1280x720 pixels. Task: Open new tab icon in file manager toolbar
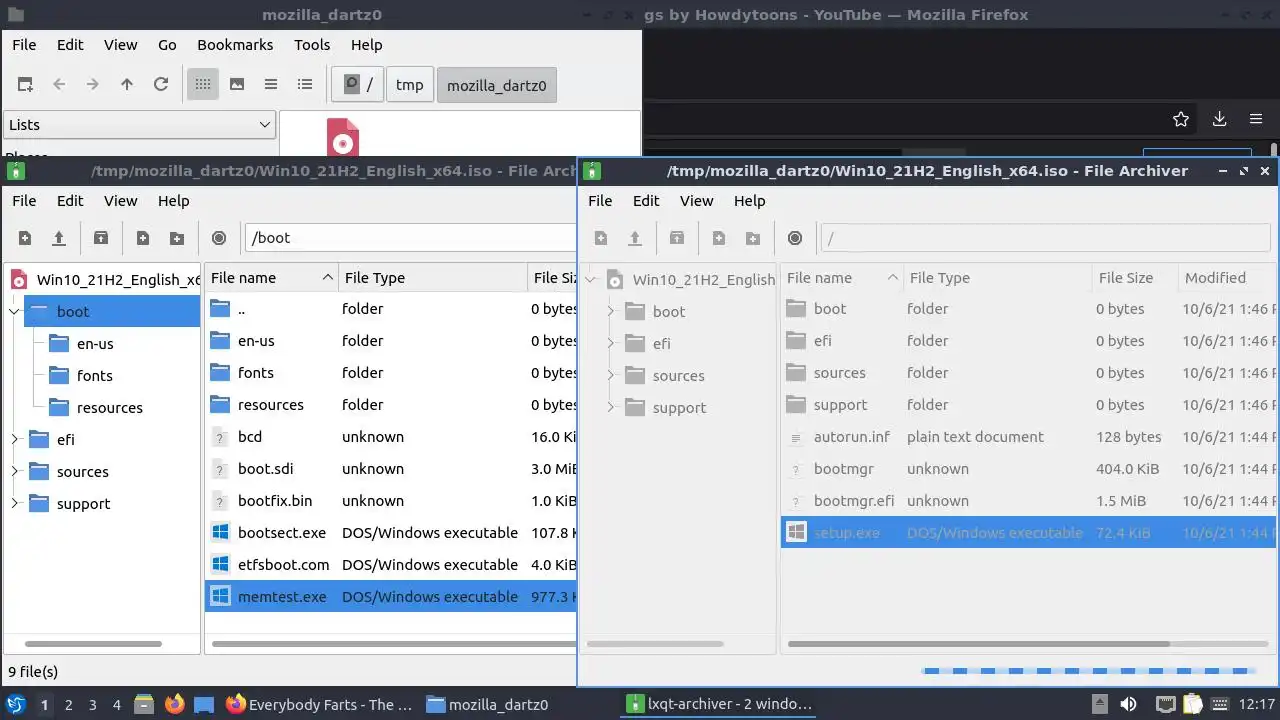coord(25,84)
